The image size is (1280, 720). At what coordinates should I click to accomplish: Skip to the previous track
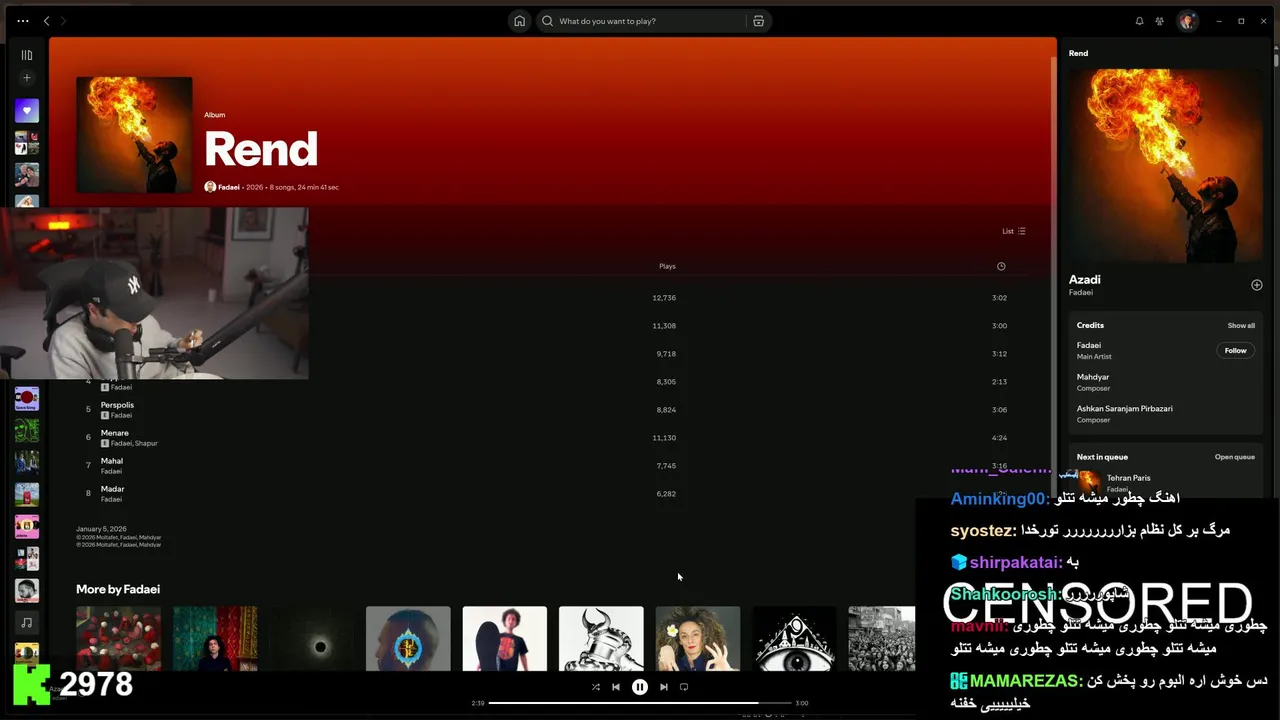(x=616, y=687)
